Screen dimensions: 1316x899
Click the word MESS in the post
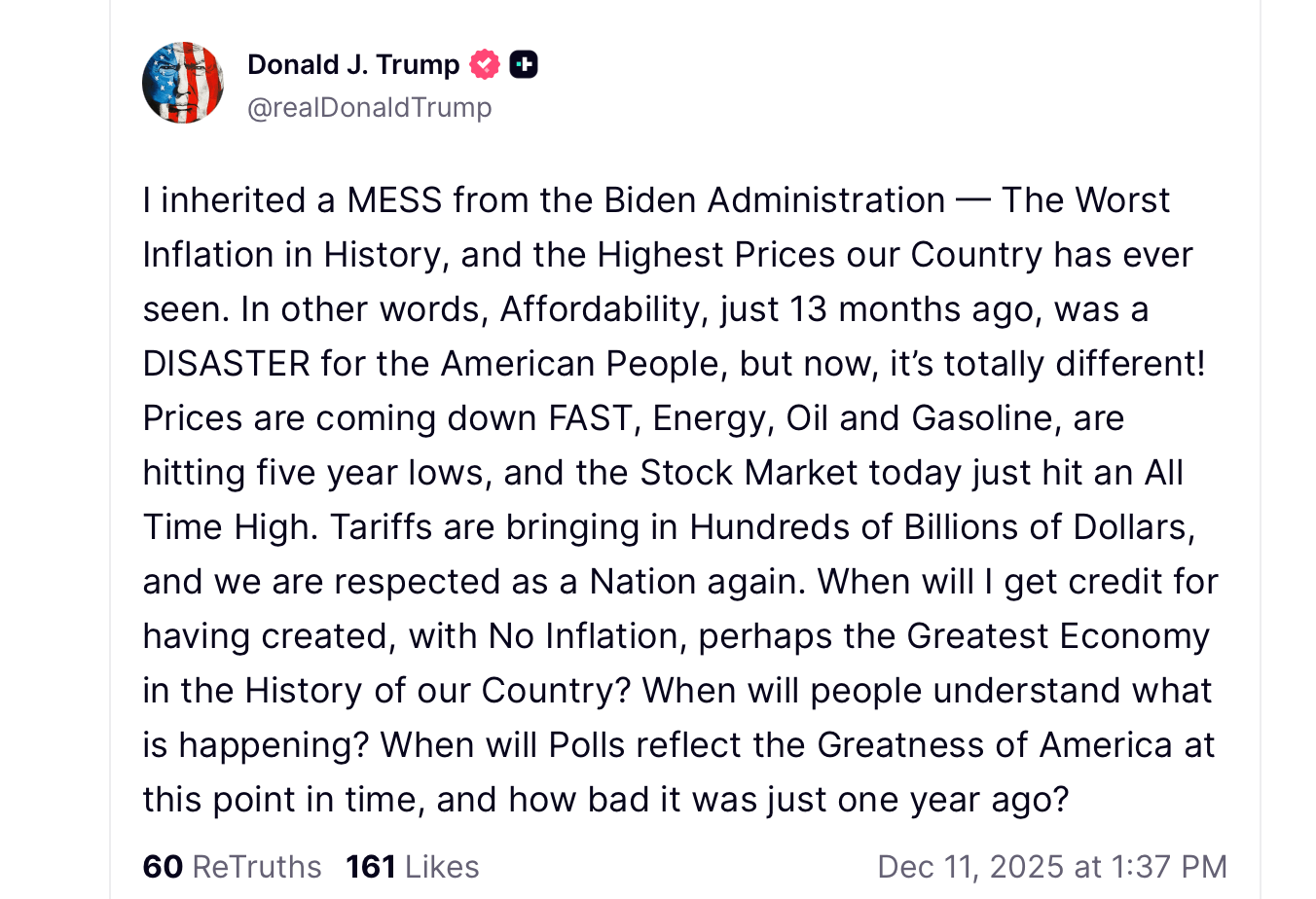(394, 200)
